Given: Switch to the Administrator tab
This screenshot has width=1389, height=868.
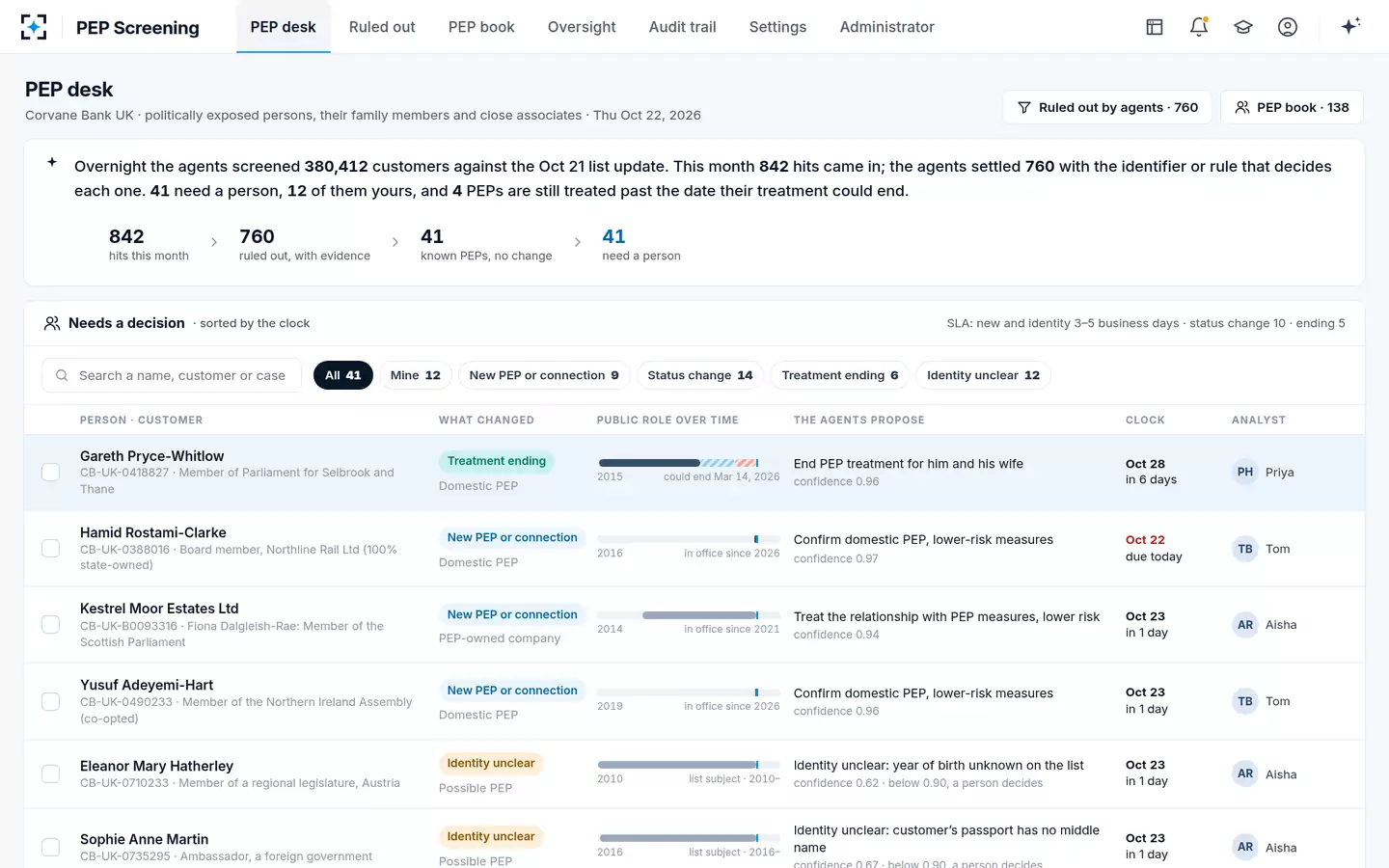Looking at the screenshot, I should coord(887,27).
